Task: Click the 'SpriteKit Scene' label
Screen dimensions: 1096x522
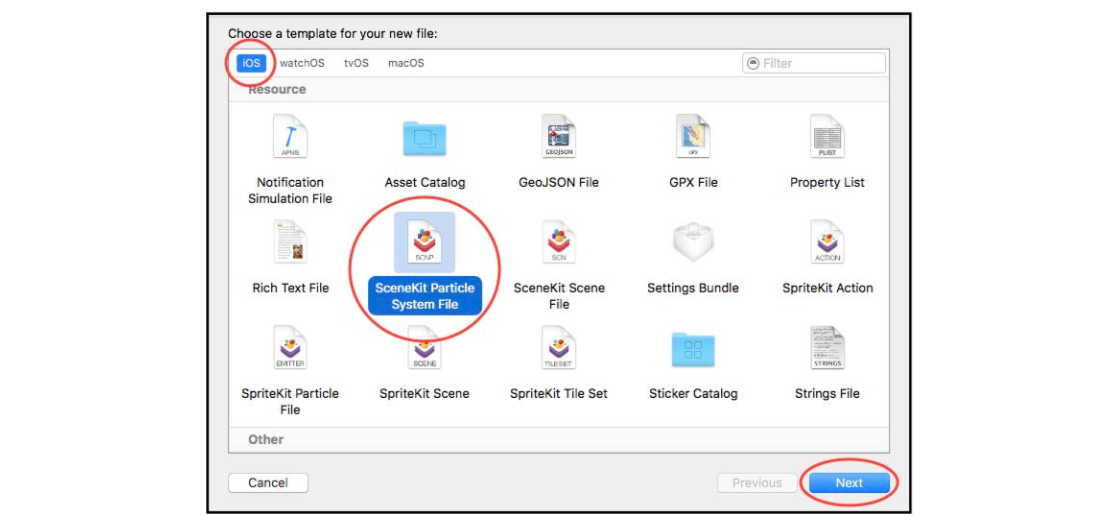Action: (x=424, y=393)
